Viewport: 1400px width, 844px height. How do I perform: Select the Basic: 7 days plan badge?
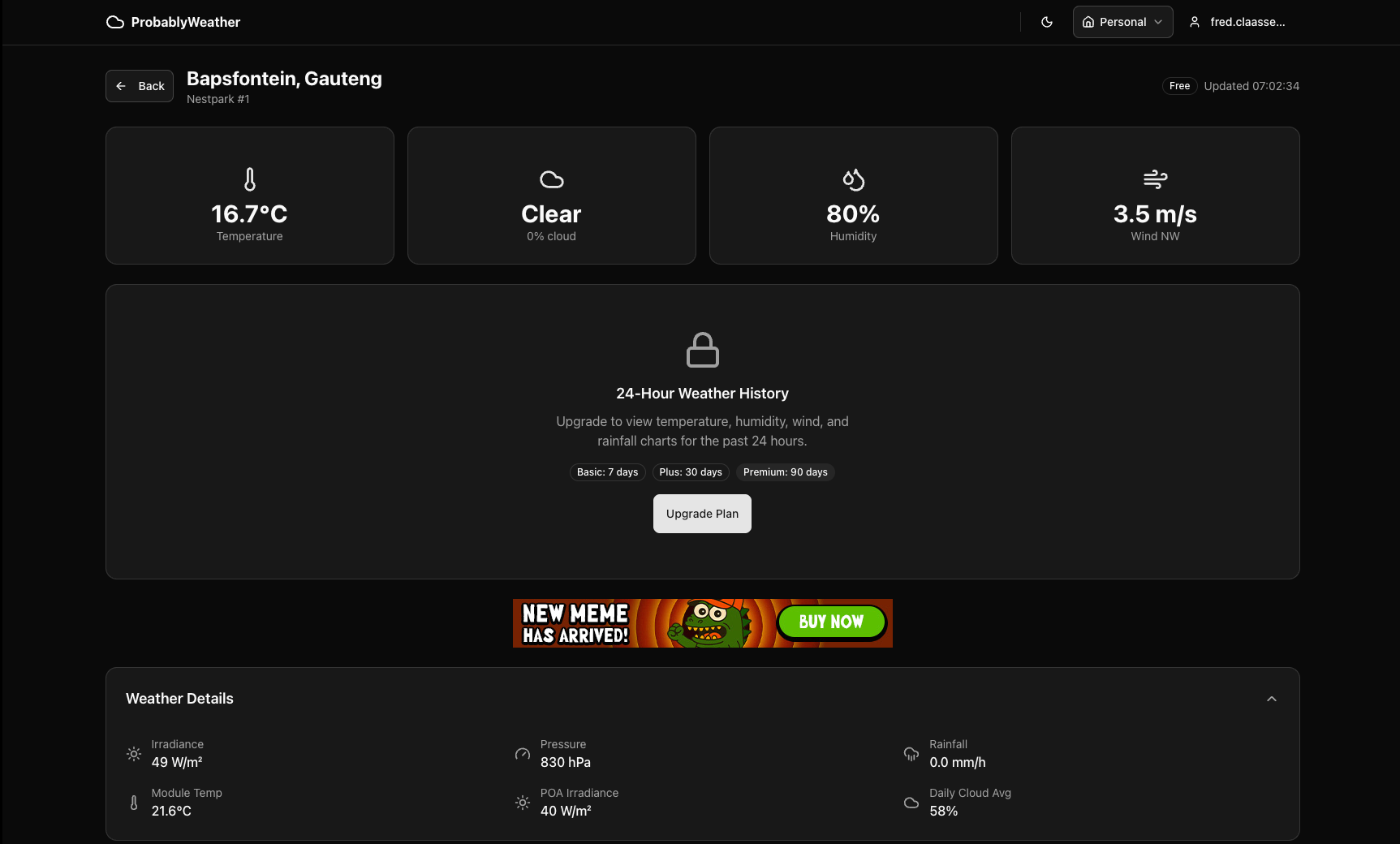(607, 472)
